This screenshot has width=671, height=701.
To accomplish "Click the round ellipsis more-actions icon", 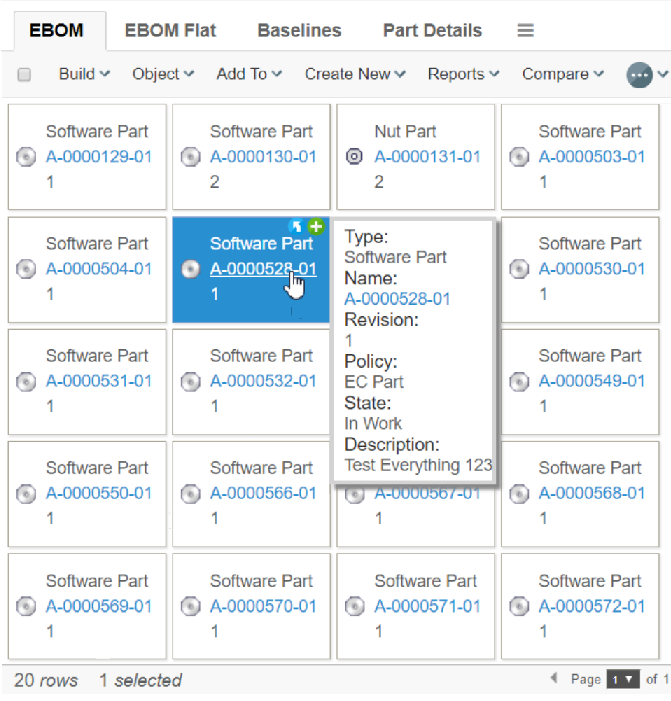I will (639, 75).
